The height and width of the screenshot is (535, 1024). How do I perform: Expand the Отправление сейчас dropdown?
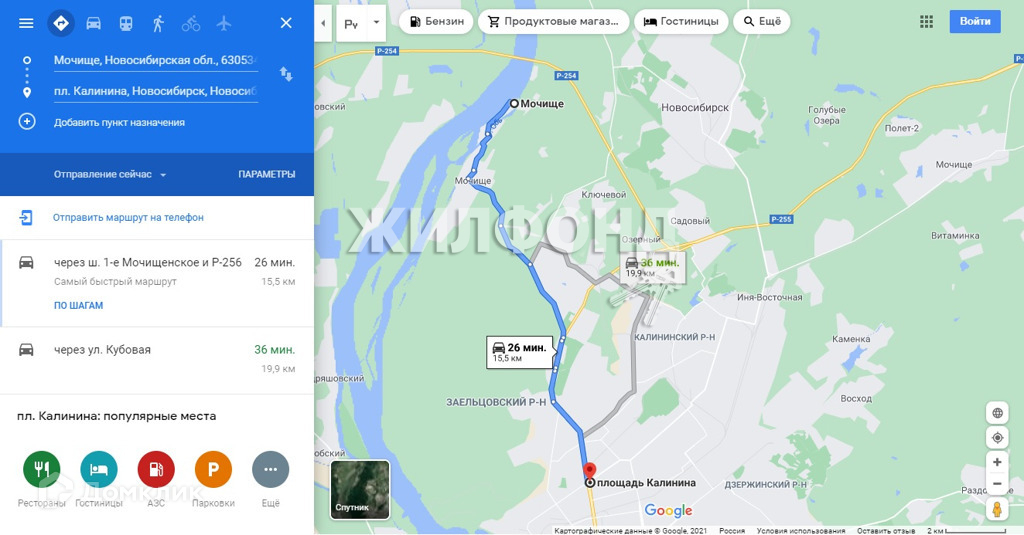[110, 174]
